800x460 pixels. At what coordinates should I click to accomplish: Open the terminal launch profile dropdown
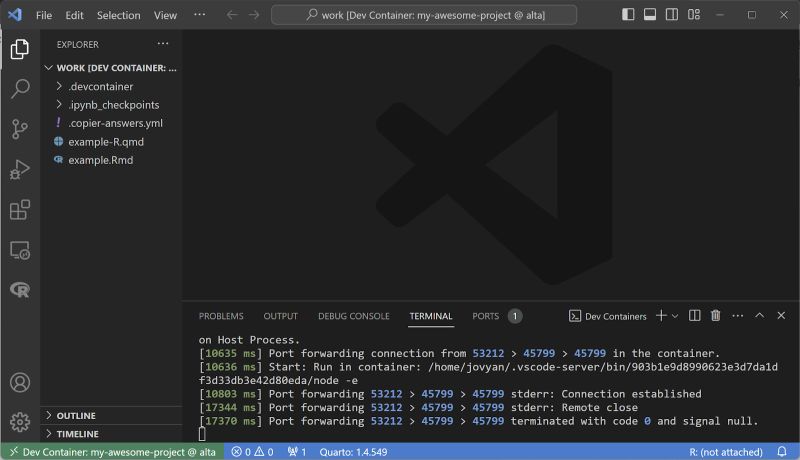pyautogui.click(x=675, y=316)
